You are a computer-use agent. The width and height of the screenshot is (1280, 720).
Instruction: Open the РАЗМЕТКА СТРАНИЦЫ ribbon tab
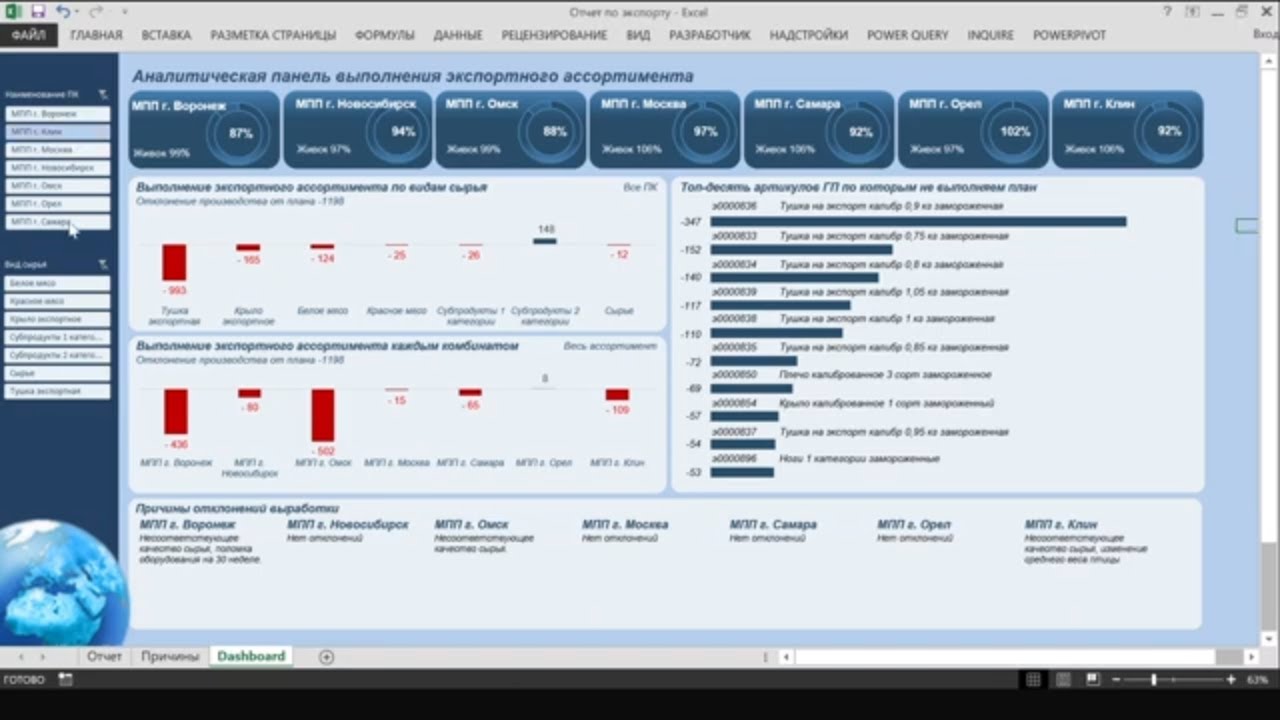click(x=273, y=35)
